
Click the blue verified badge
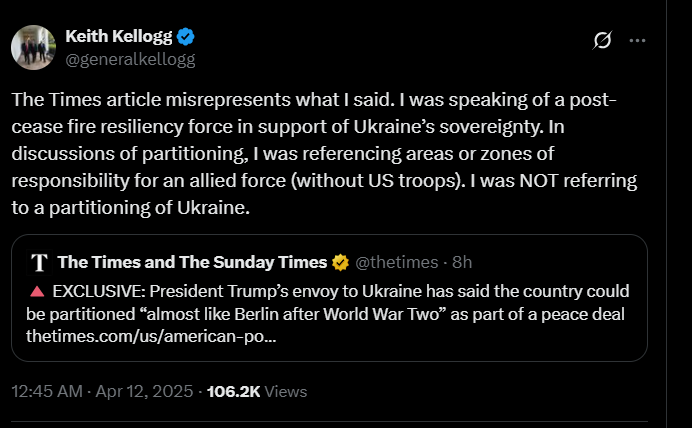click(186, 37)
